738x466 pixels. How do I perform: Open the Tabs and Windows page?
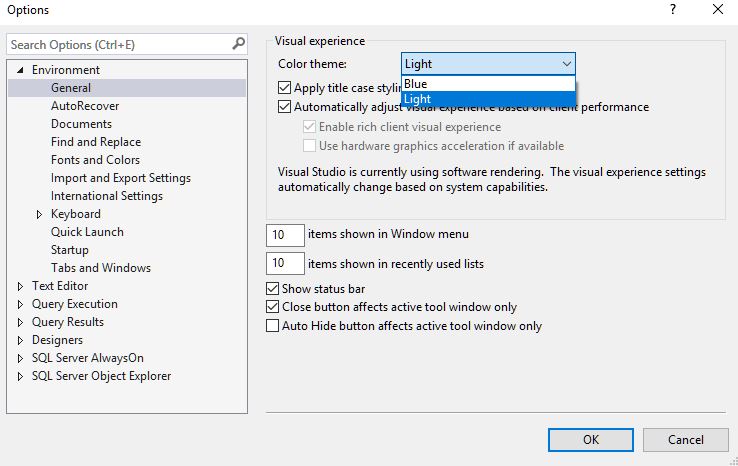[x=100, y=268]
